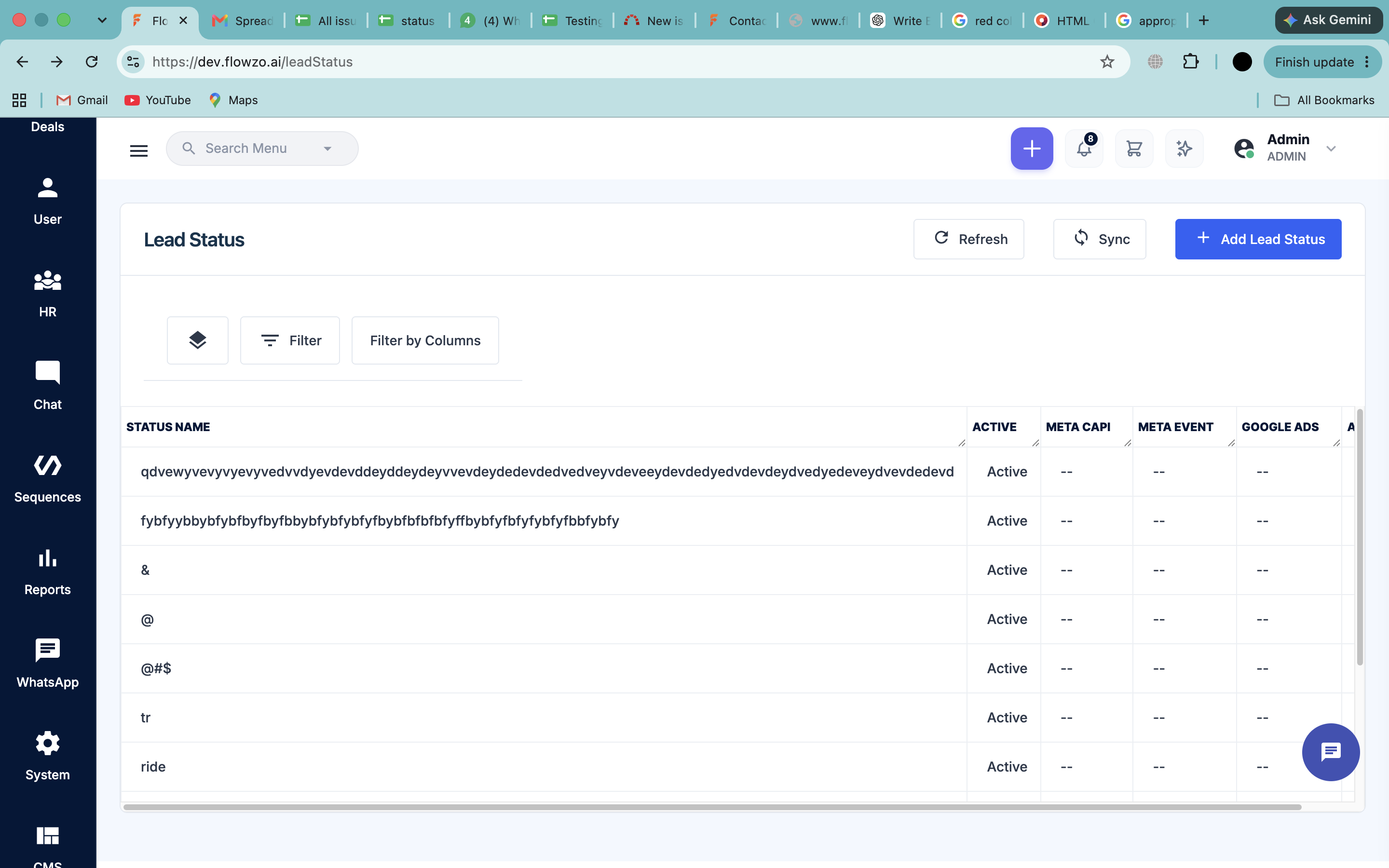Open All Bookmarks folder
The image size is (1389, 868).
[x=1325, y=100]
